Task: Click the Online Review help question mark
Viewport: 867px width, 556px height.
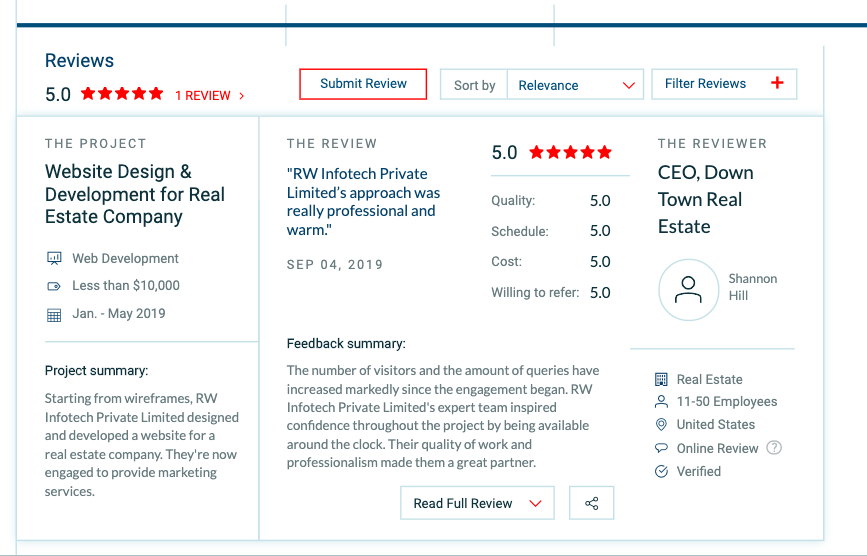Action: point(774,448)
